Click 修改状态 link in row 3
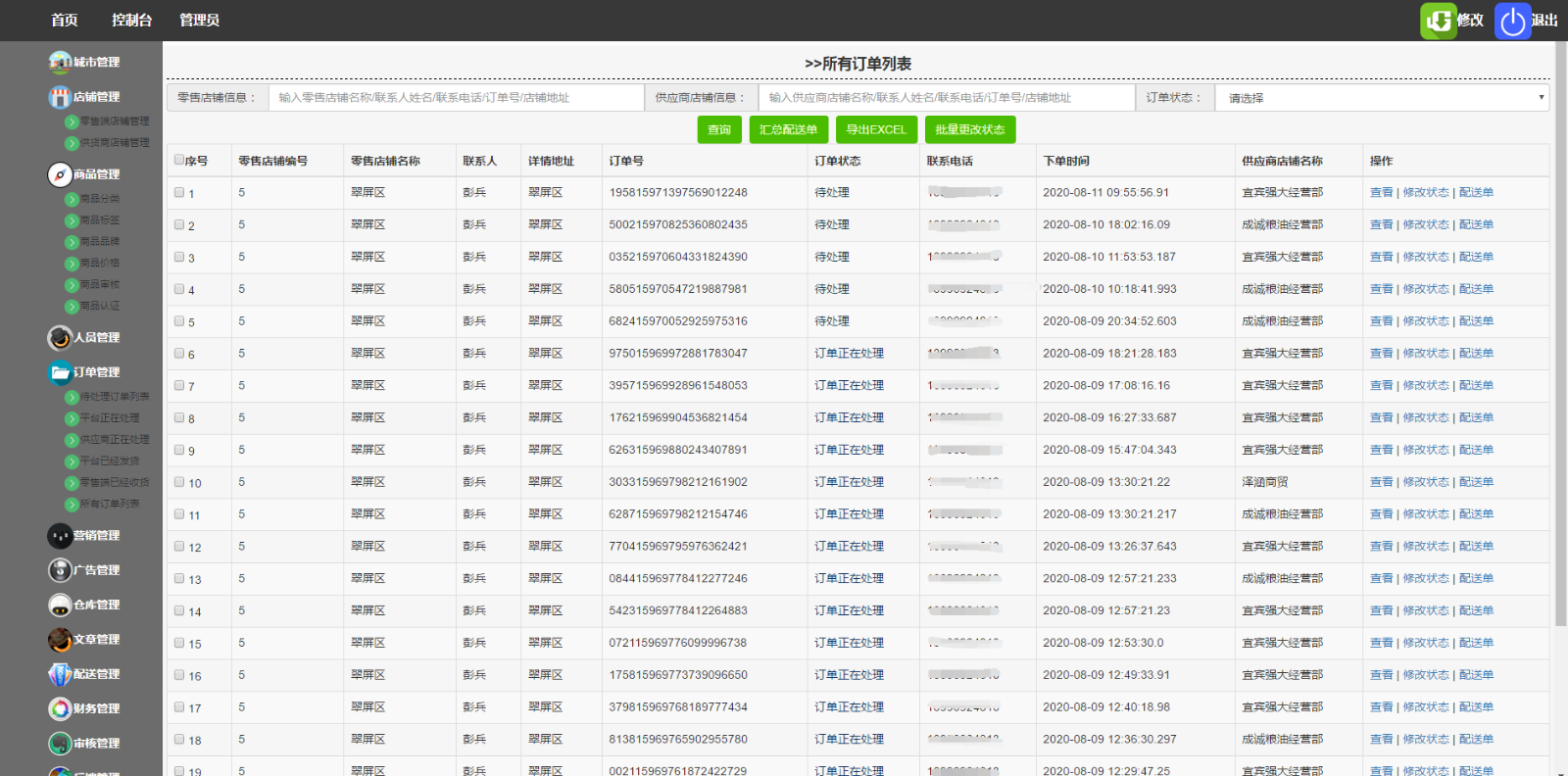This screenshot has height=776, width=1568. [1425, 257]
